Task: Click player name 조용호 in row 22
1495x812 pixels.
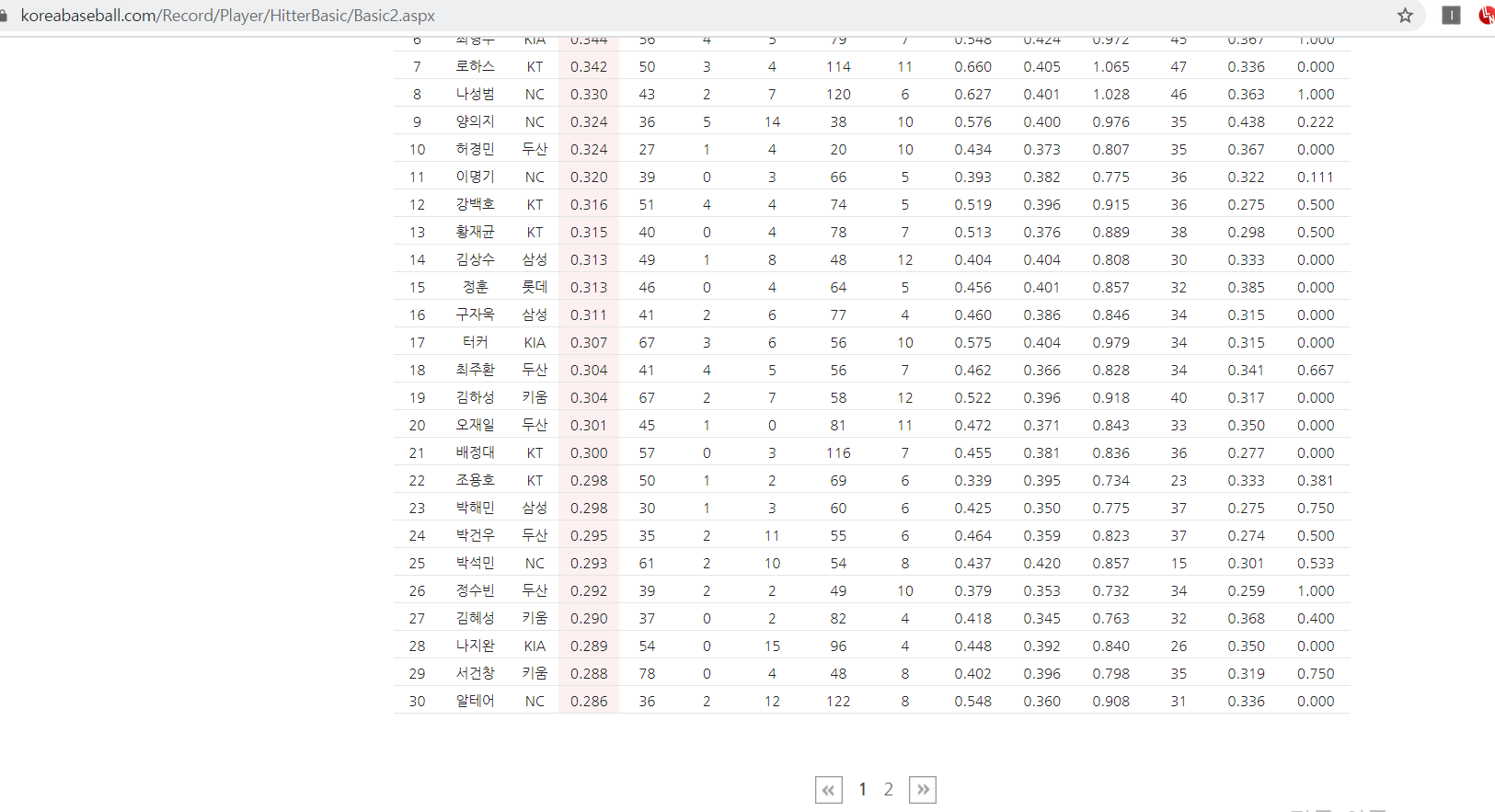Action: [x=476, y=480]
